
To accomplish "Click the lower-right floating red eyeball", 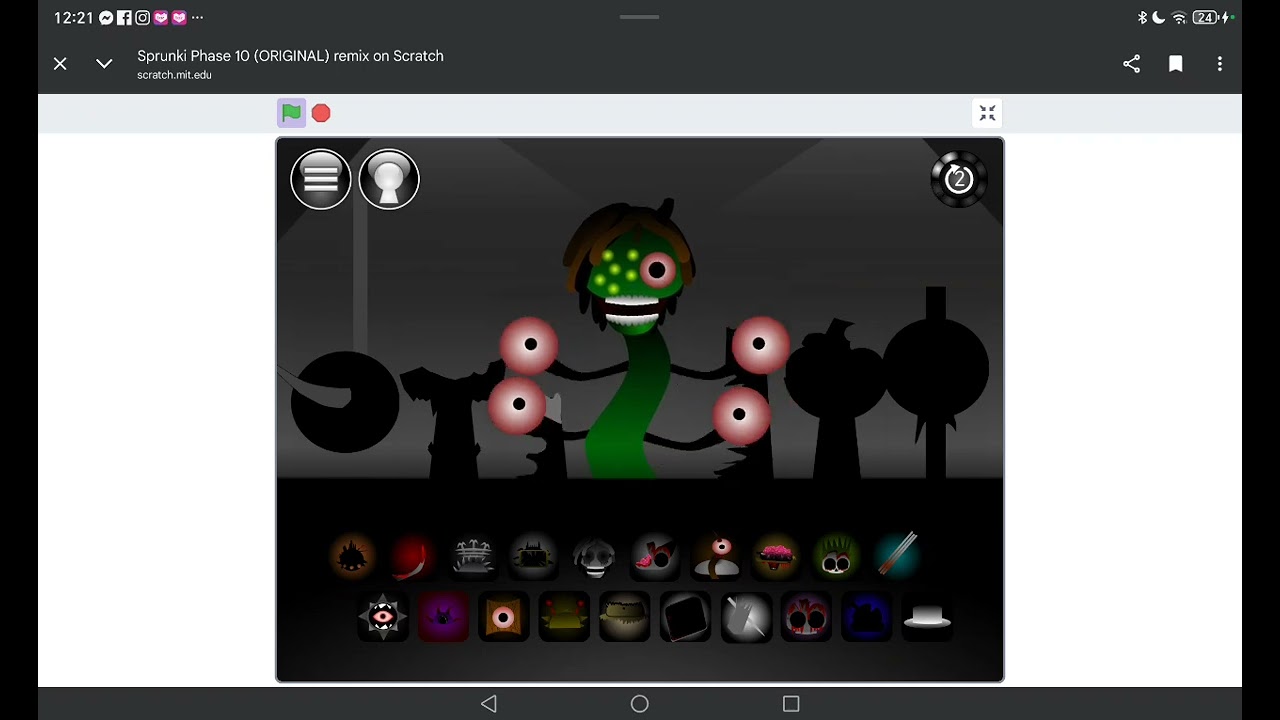I will [x=740, y=415].
